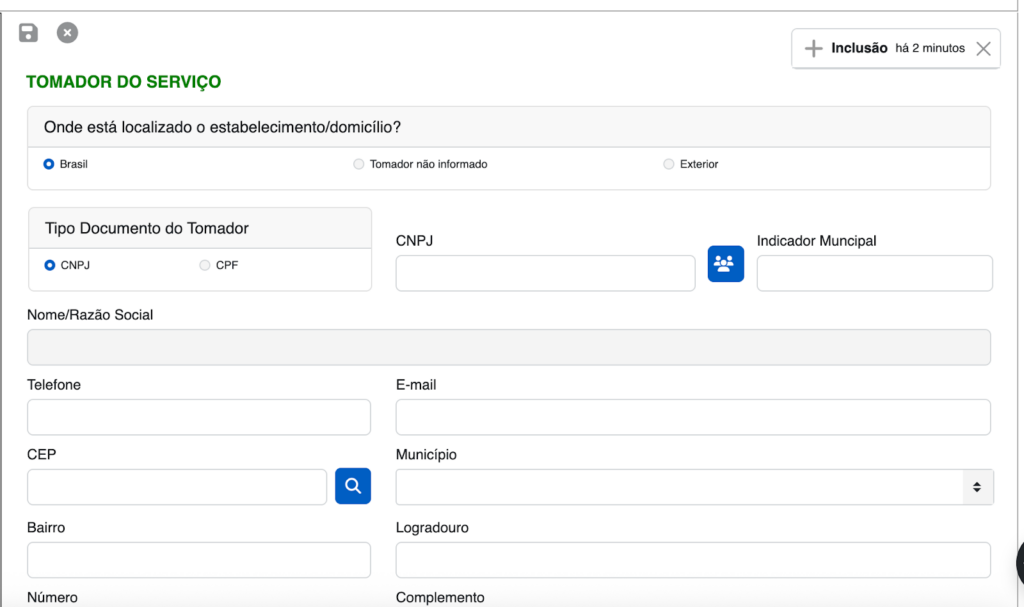
Task: Click the Telefone input field
Action: pos(199,417)
